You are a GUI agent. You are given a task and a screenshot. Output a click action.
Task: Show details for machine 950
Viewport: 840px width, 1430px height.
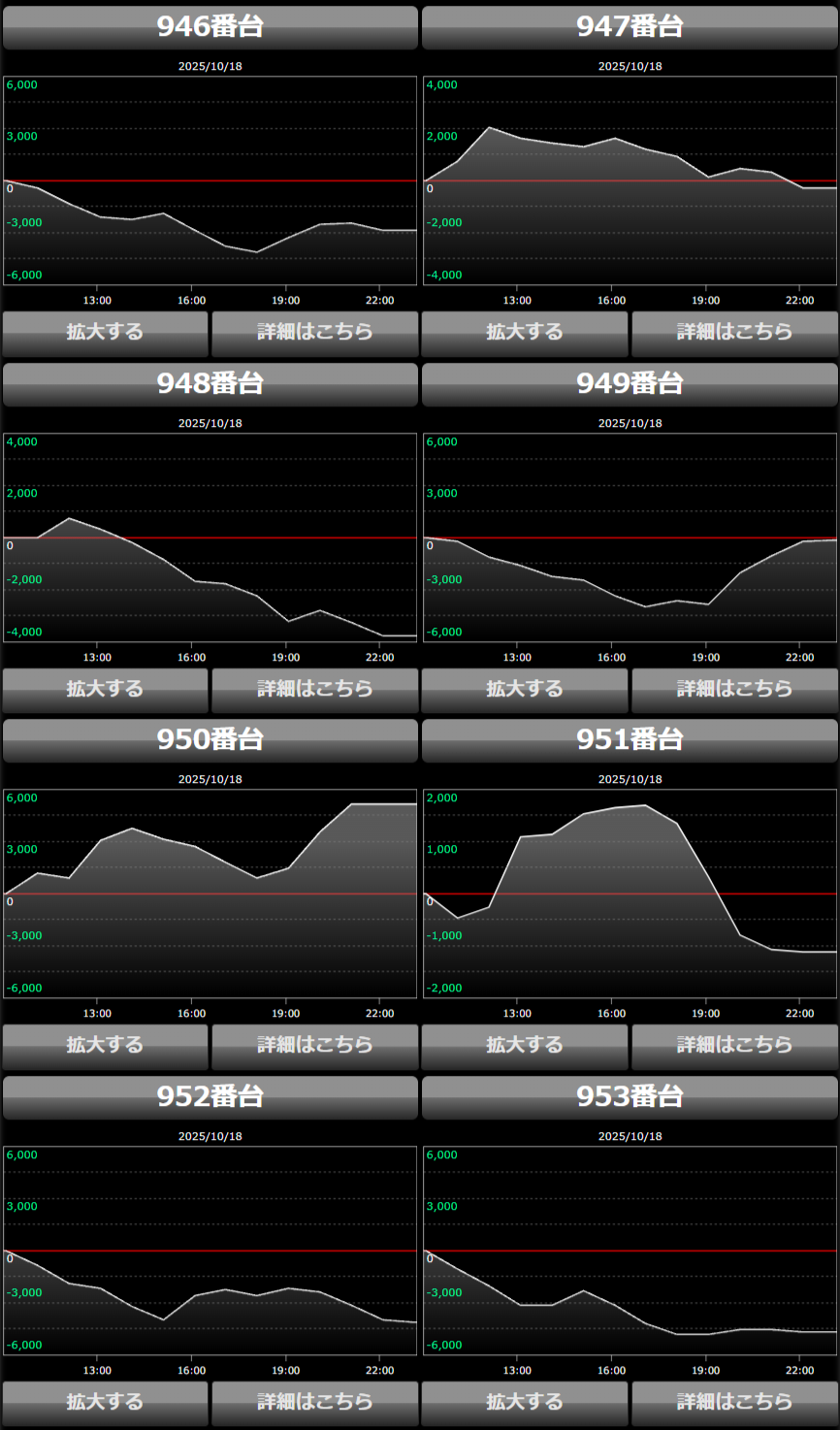click(x=314, y=1046)
